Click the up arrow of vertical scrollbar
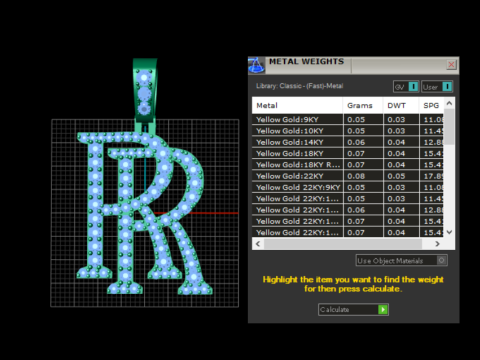 tap(449, 103)
